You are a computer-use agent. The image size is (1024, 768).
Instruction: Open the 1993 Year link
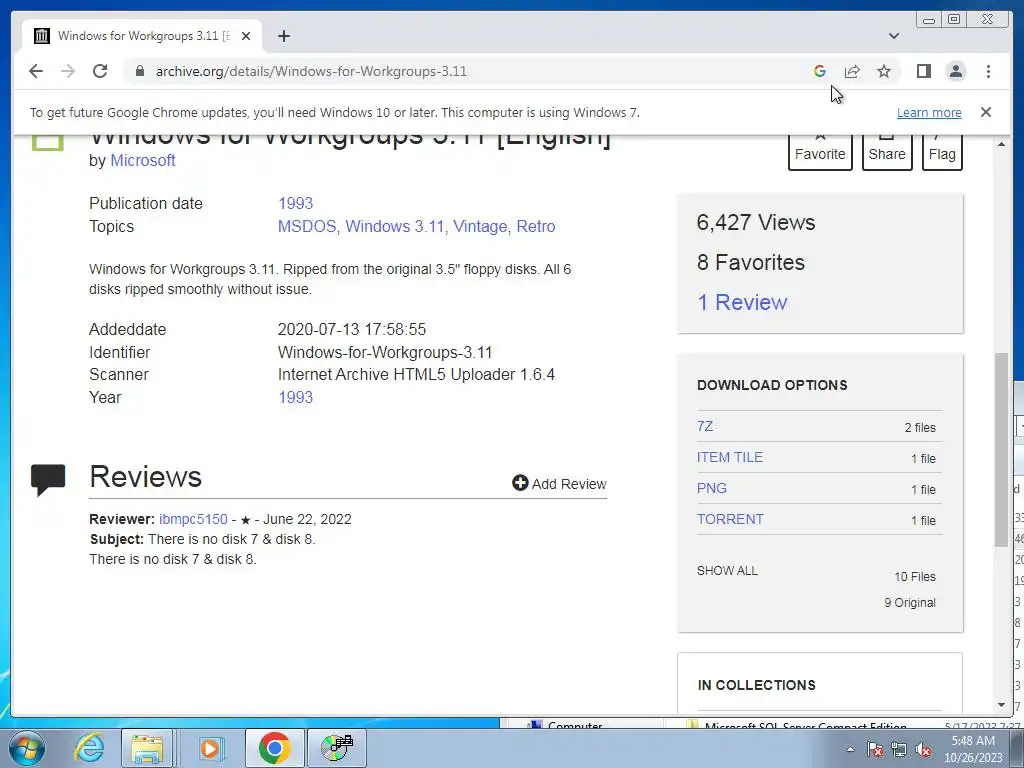[x=295, y=397]
